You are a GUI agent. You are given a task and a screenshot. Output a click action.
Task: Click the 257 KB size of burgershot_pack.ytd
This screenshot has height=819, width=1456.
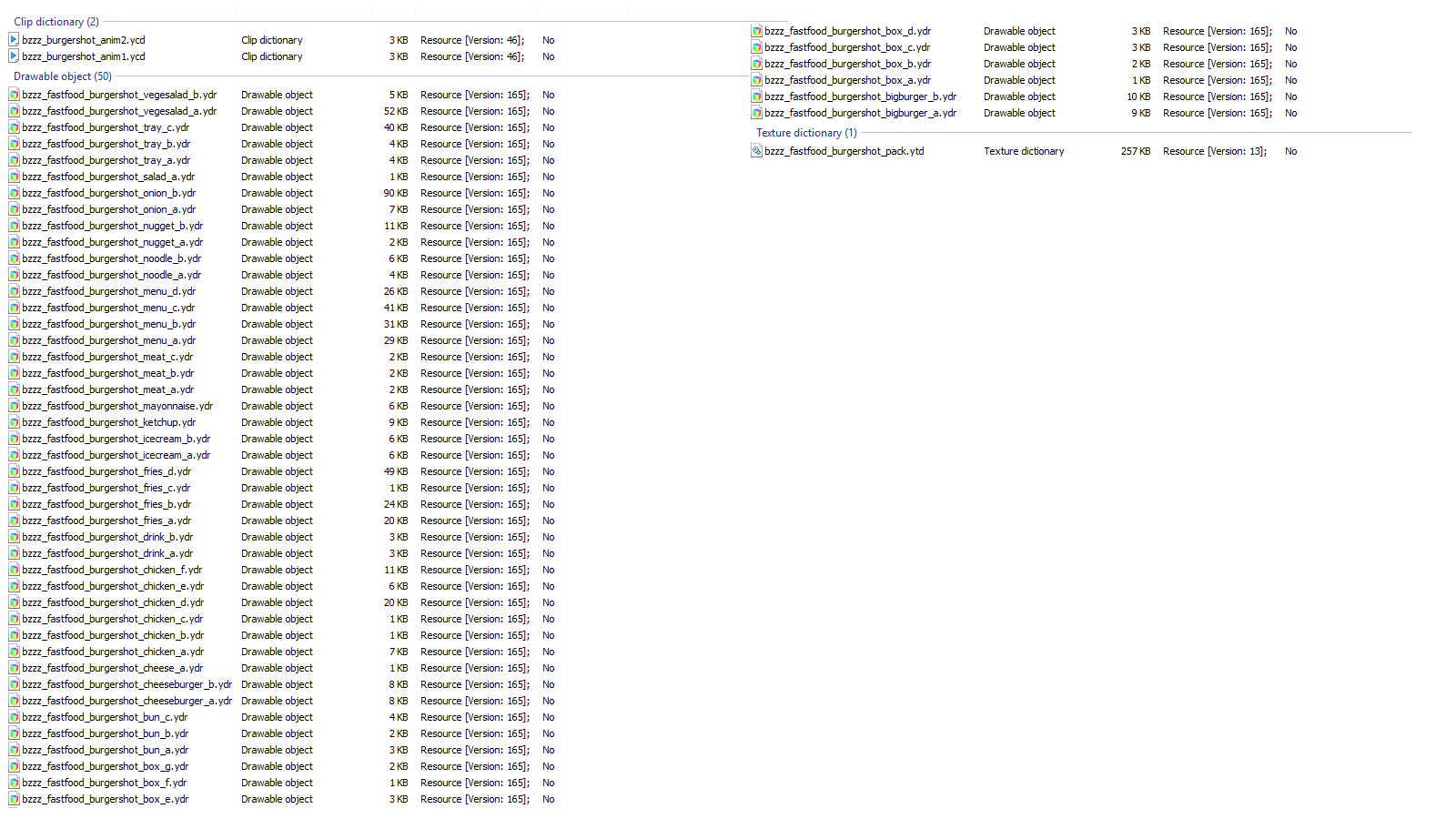pos(1136,151)
